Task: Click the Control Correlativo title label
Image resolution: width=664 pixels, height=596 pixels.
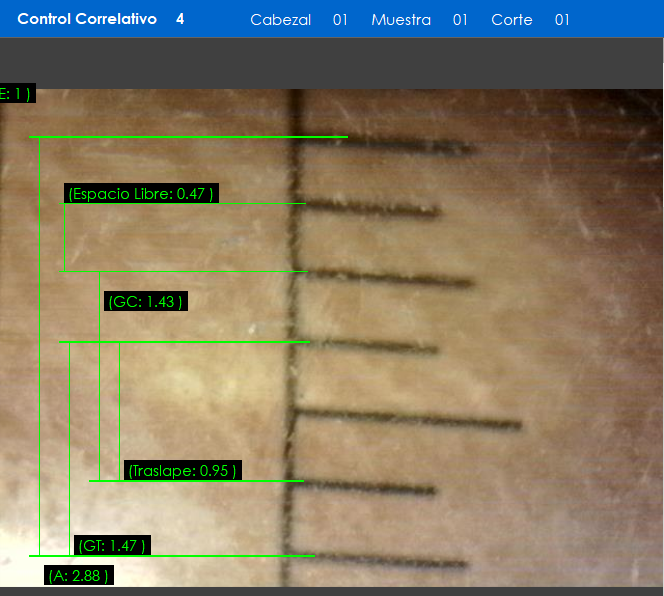Action: (87, 19)
